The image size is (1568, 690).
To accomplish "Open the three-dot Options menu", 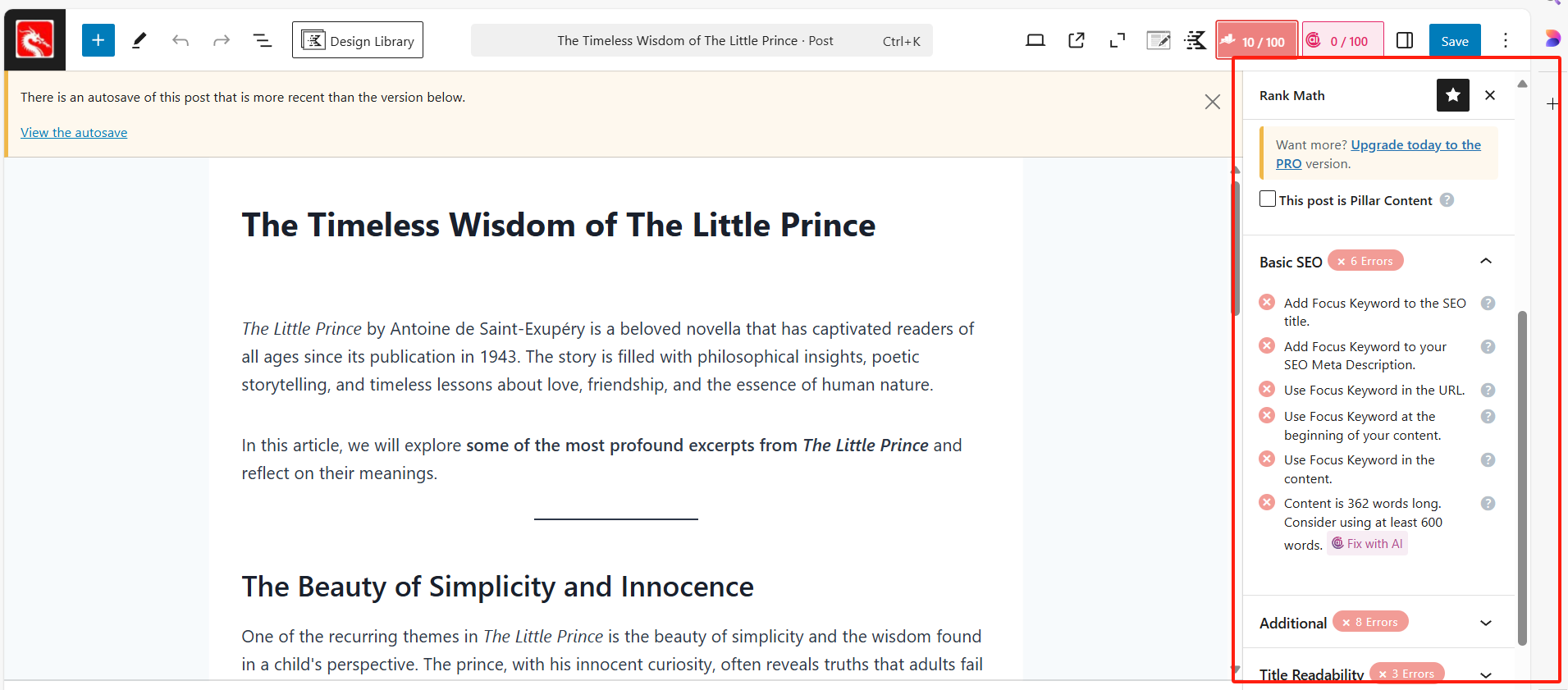I will (x=1506, y=40).
